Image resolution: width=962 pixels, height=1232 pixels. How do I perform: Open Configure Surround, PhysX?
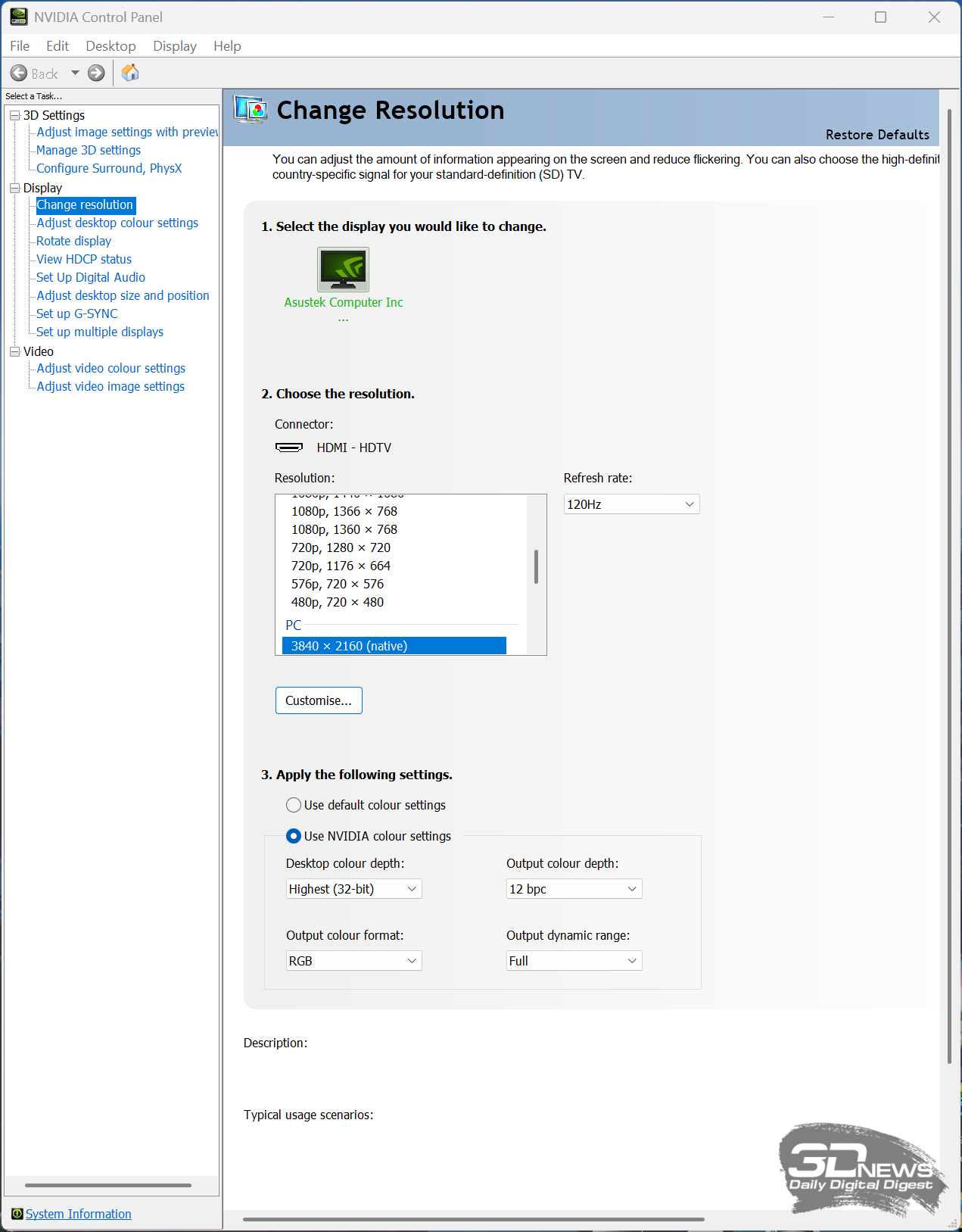pyautogui.click(x=109, y=168)
